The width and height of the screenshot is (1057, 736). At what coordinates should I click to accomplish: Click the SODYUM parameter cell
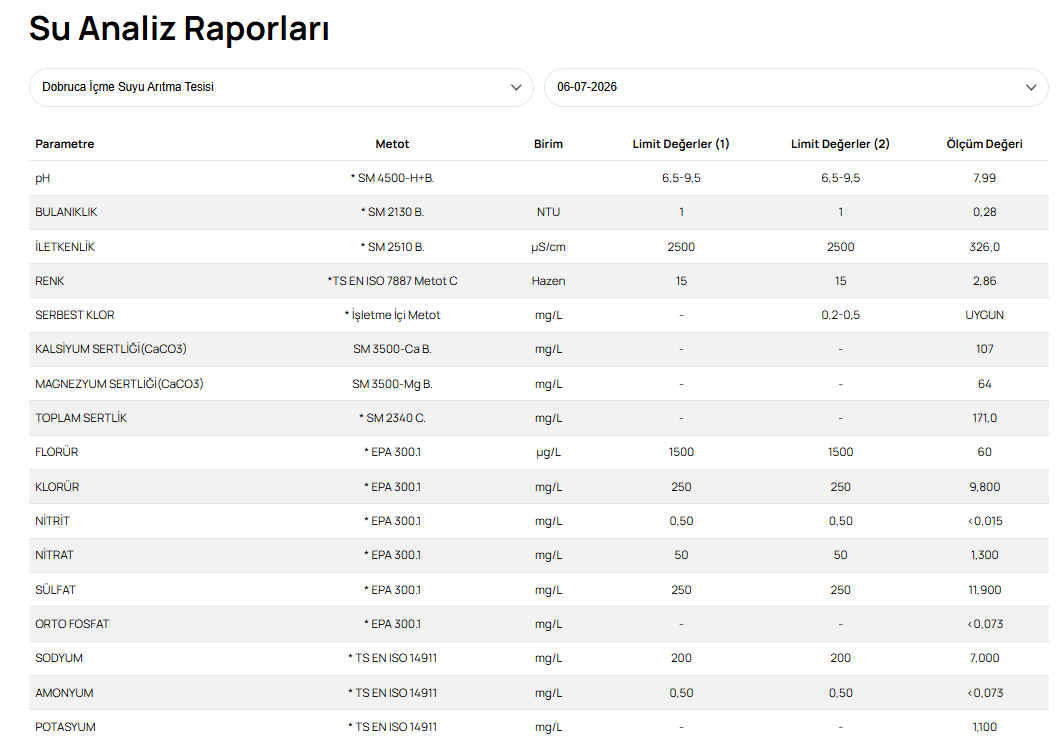pyautogui.click(x=59, y=658)
